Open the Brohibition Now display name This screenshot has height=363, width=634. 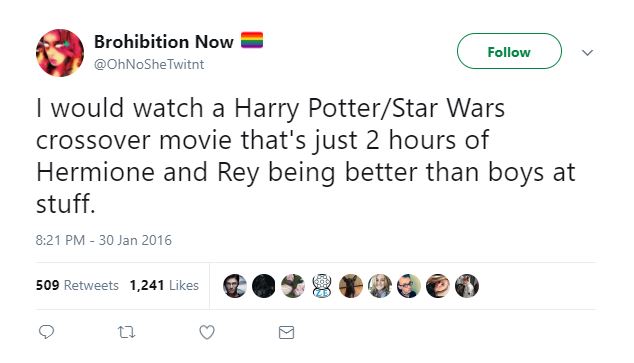point(164,42)
